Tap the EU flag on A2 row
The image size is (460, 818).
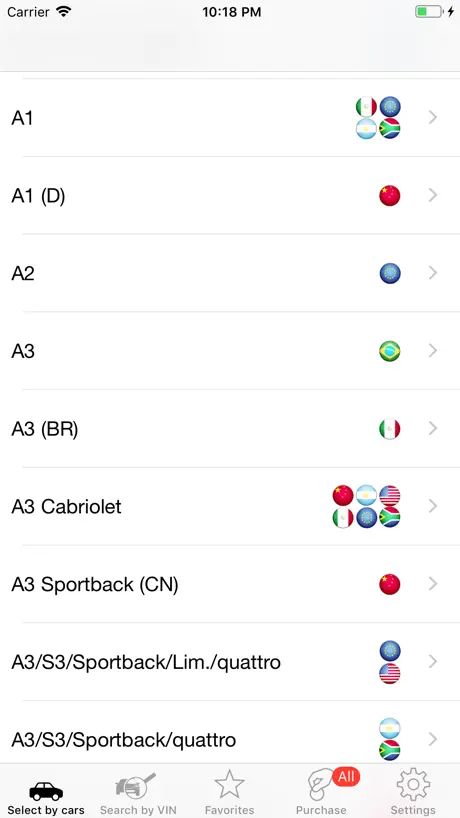[390, 273]
